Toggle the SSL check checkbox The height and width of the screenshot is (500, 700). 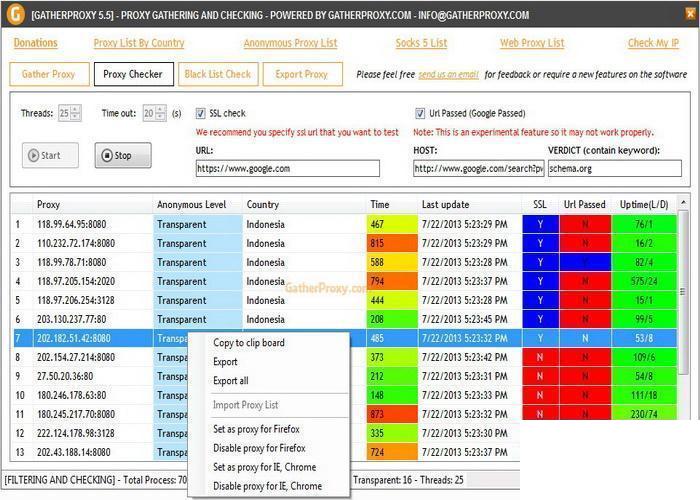tap(201, 113)
